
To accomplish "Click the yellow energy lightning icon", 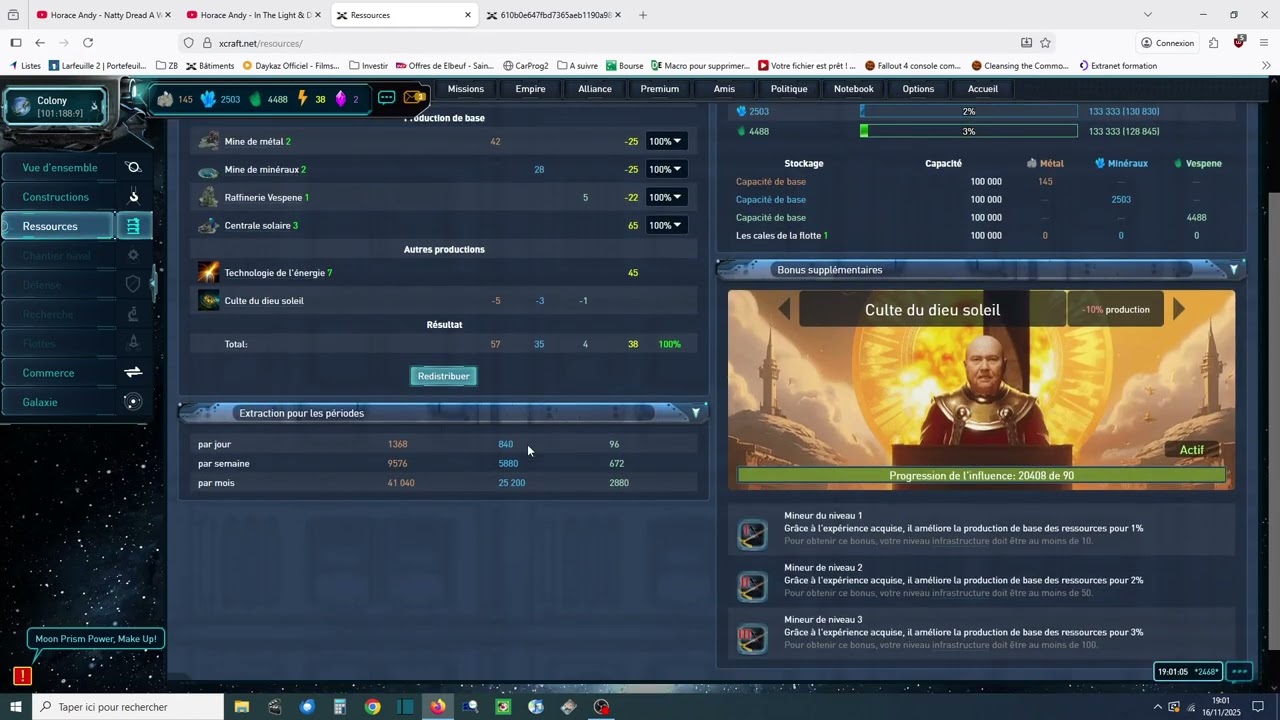I will [304, 99].
